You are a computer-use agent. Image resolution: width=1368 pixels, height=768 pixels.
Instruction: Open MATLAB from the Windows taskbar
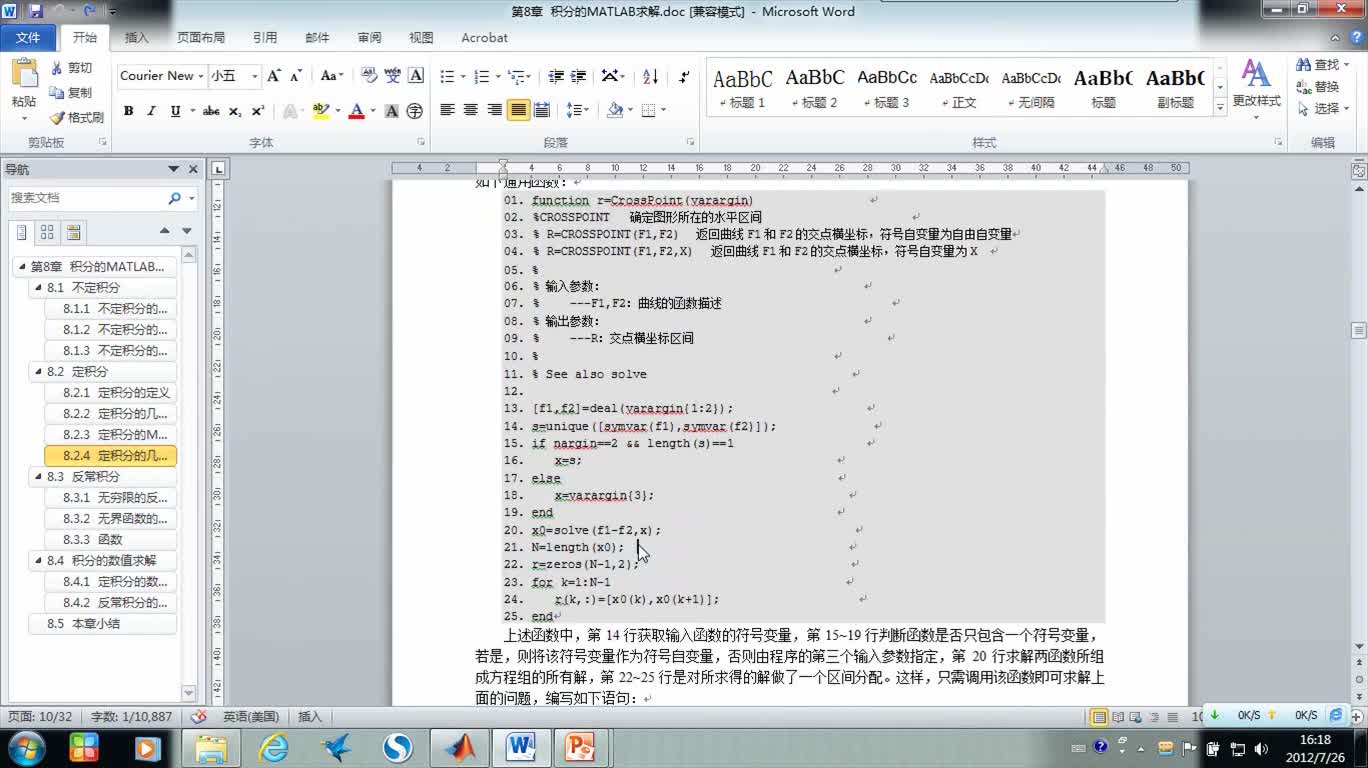462,747
